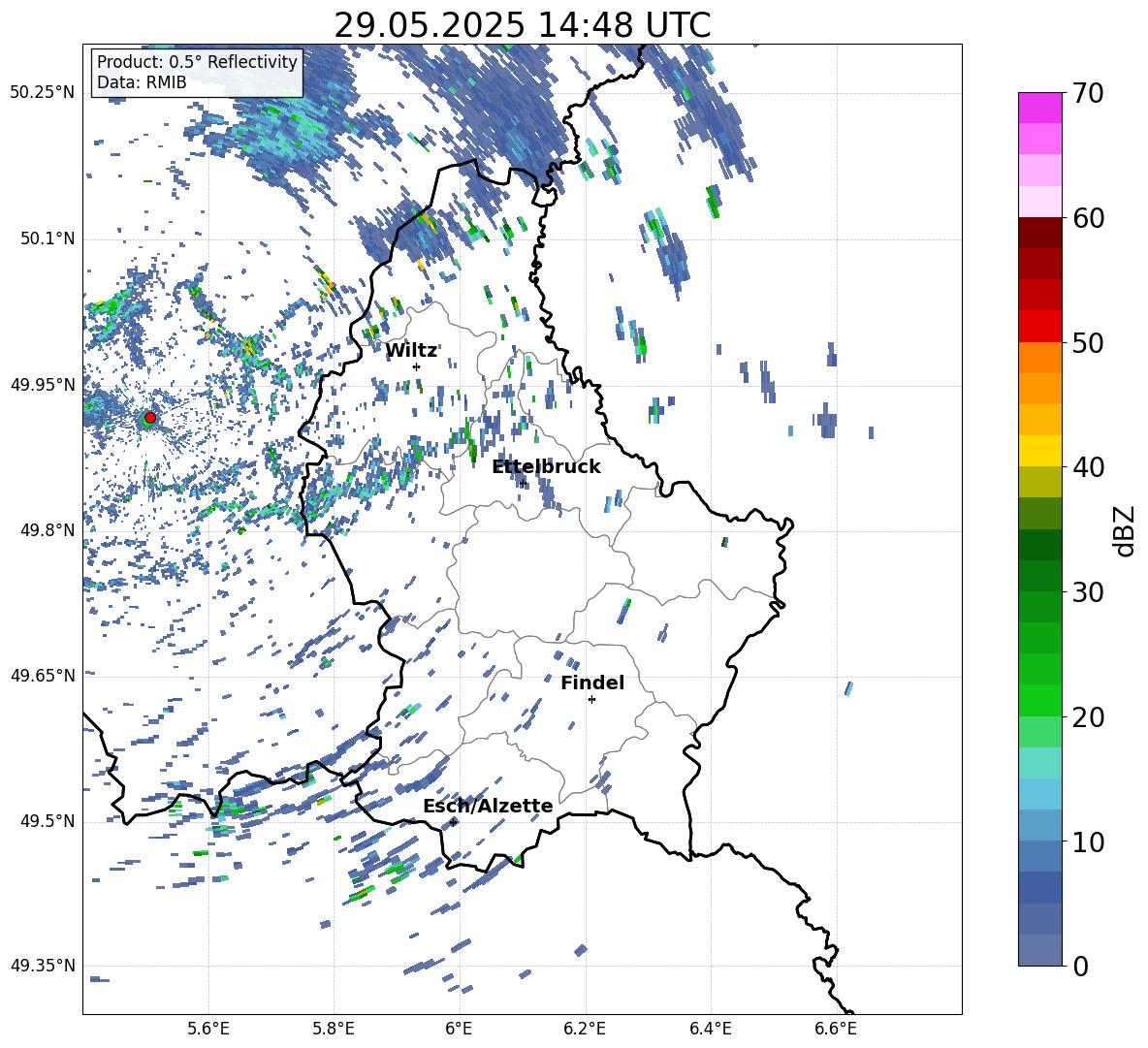
Task: Click the 70 tick on the colorbar
Action: [x=1088, y=93]
